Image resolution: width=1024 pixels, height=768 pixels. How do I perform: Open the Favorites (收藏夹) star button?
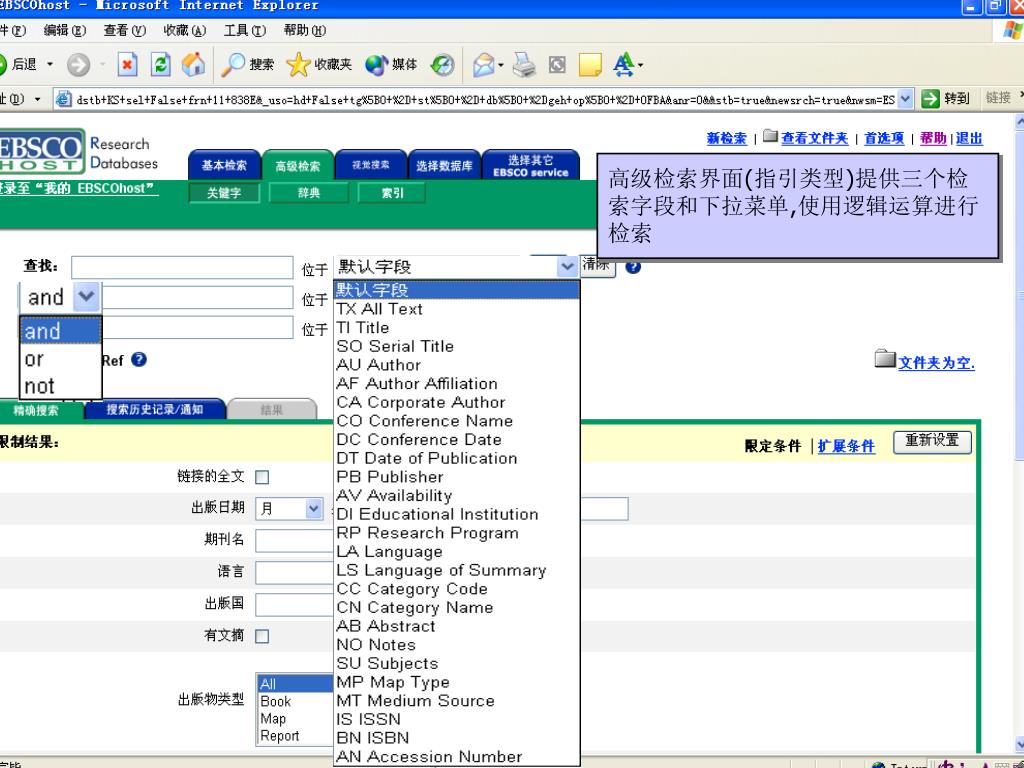(319, 64)
